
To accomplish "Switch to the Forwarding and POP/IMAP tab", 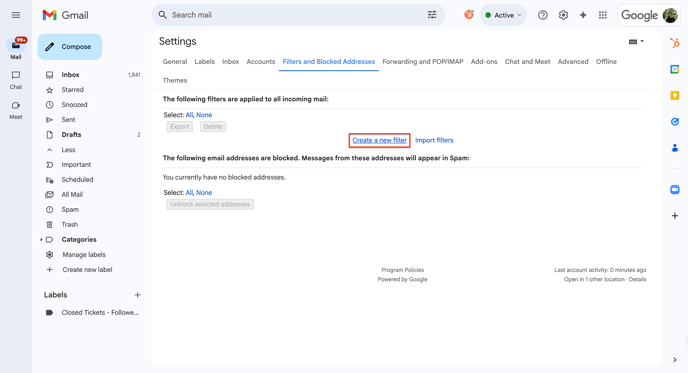I will [423, 61].
